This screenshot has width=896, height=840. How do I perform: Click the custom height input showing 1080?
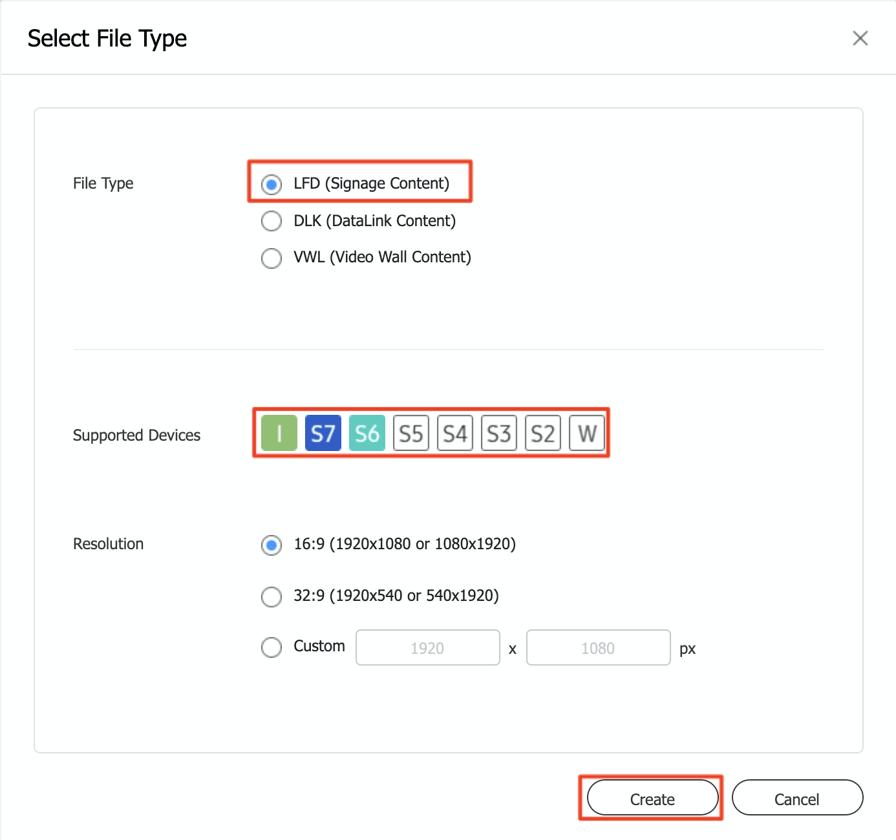click(598, 647)
